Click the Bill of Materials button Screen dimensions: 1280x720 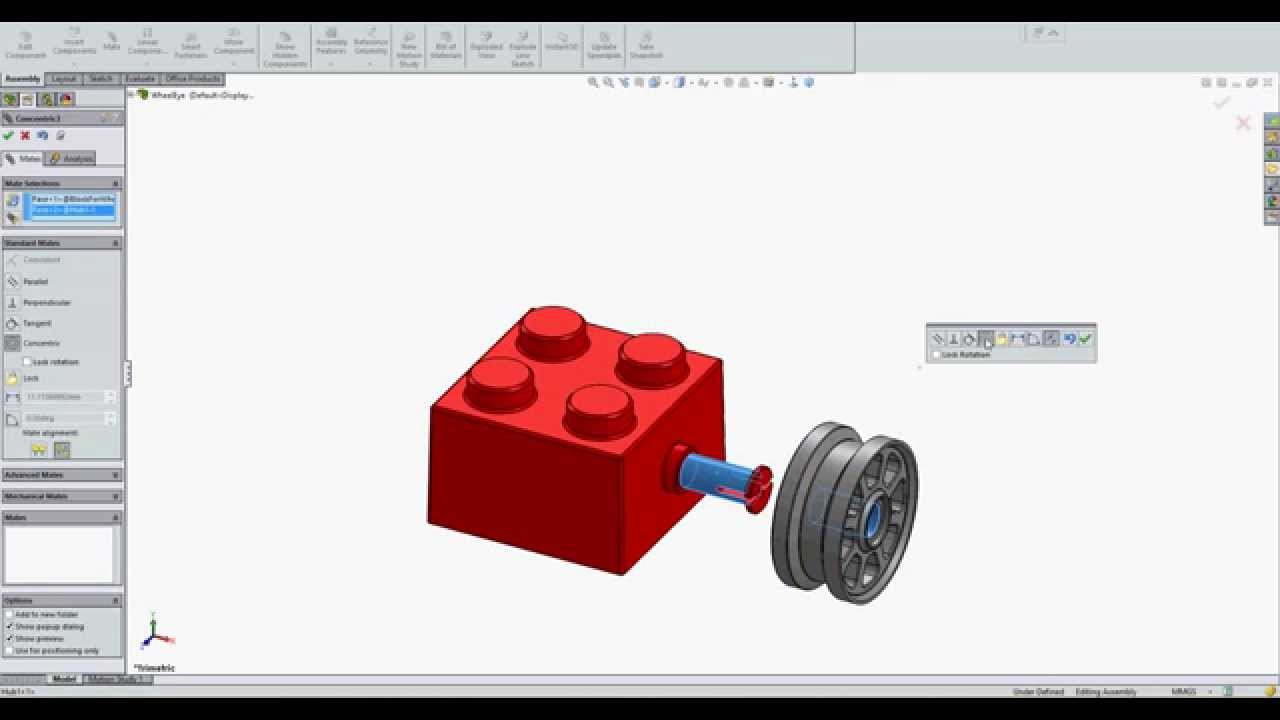[446, 46]
